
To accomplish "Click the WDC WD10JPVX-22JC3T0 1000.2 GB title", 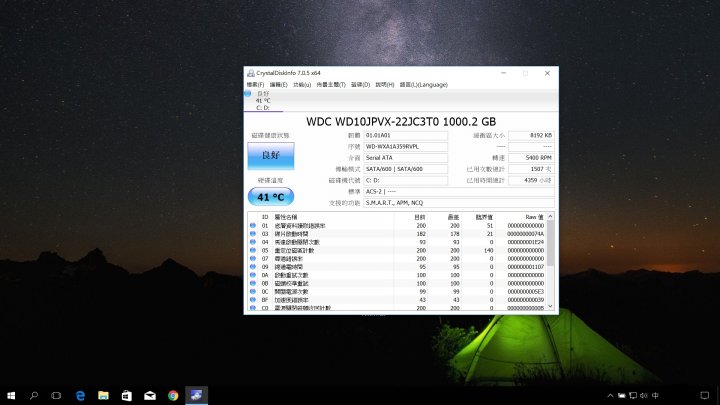I will 401,122.
